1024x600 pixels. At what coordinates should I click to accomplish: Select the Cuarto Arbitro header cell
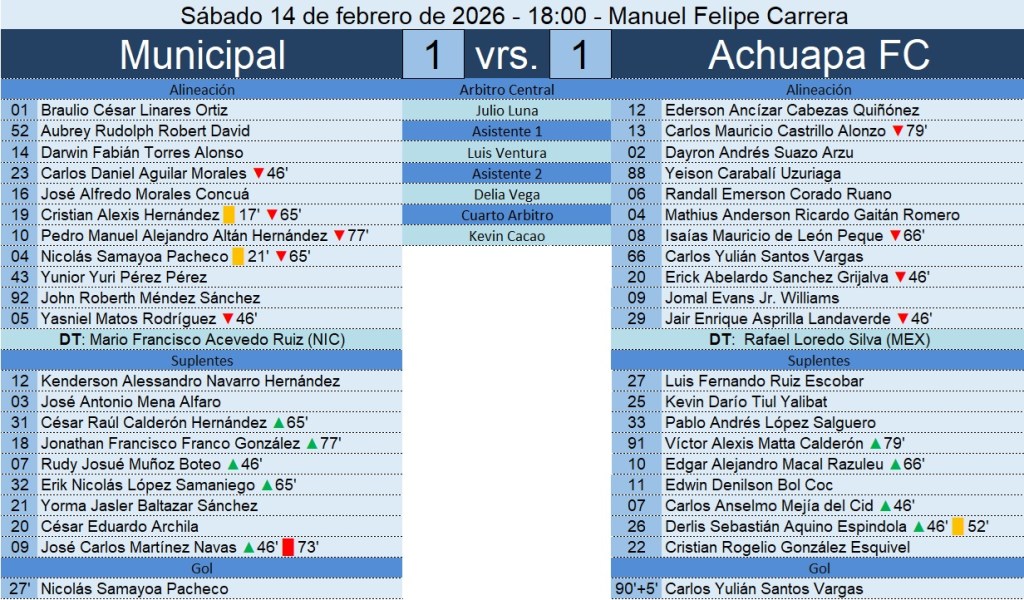pyautogui.click(x=506, y=215)
